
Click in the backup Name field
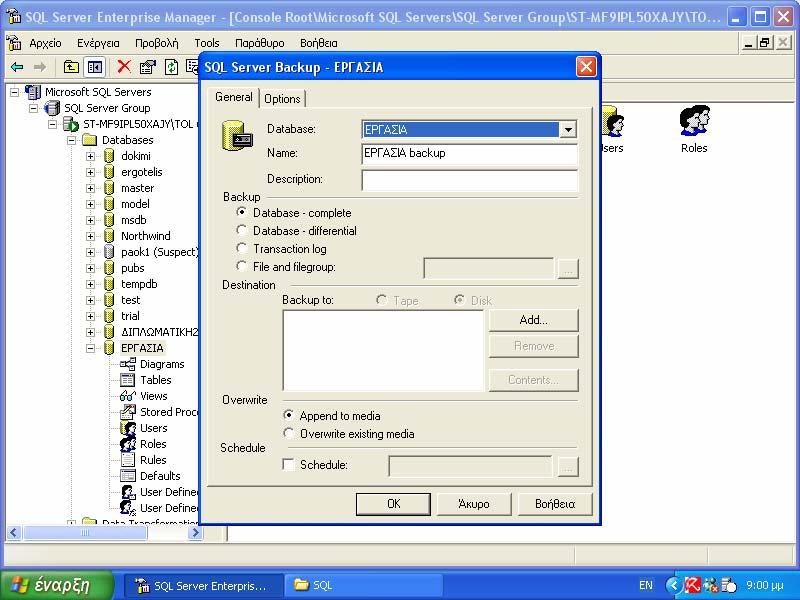469,154
